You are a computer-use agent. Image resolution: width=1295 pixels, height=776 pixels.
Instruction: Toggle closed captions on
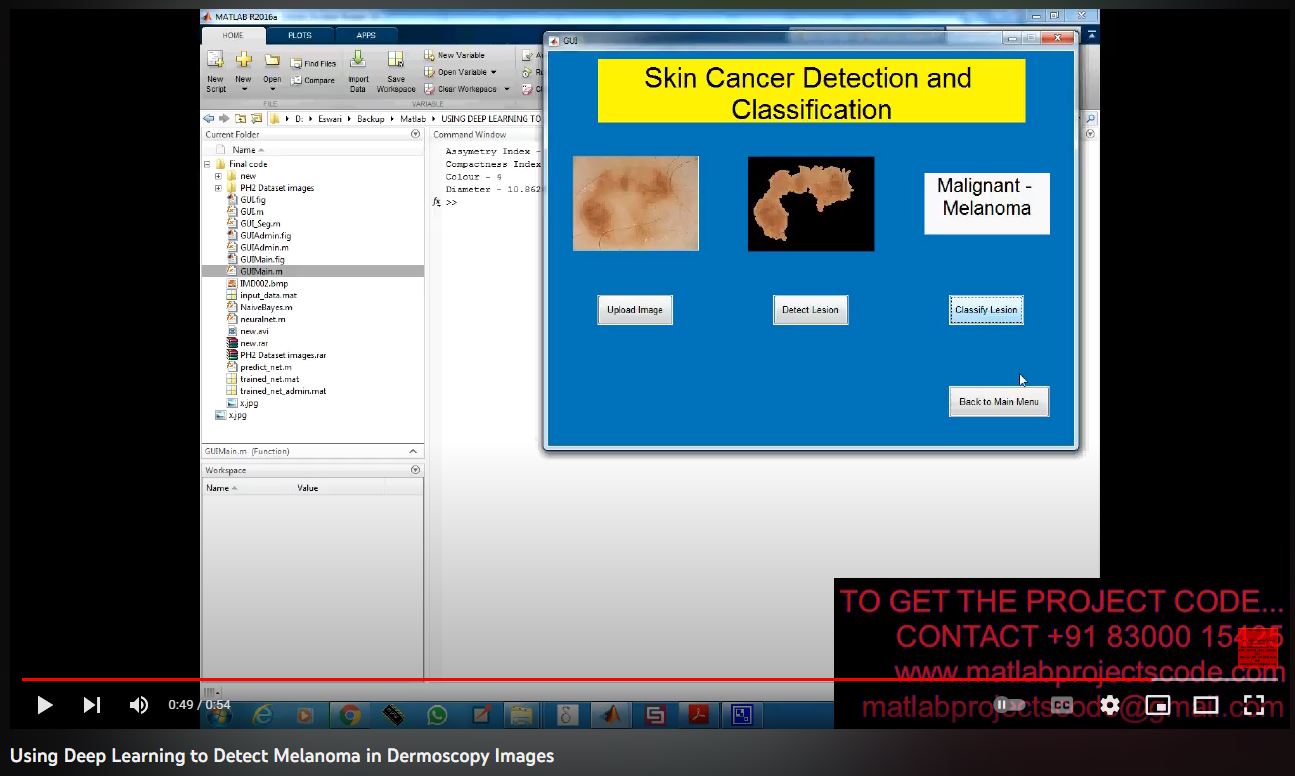coord(1062,705)
